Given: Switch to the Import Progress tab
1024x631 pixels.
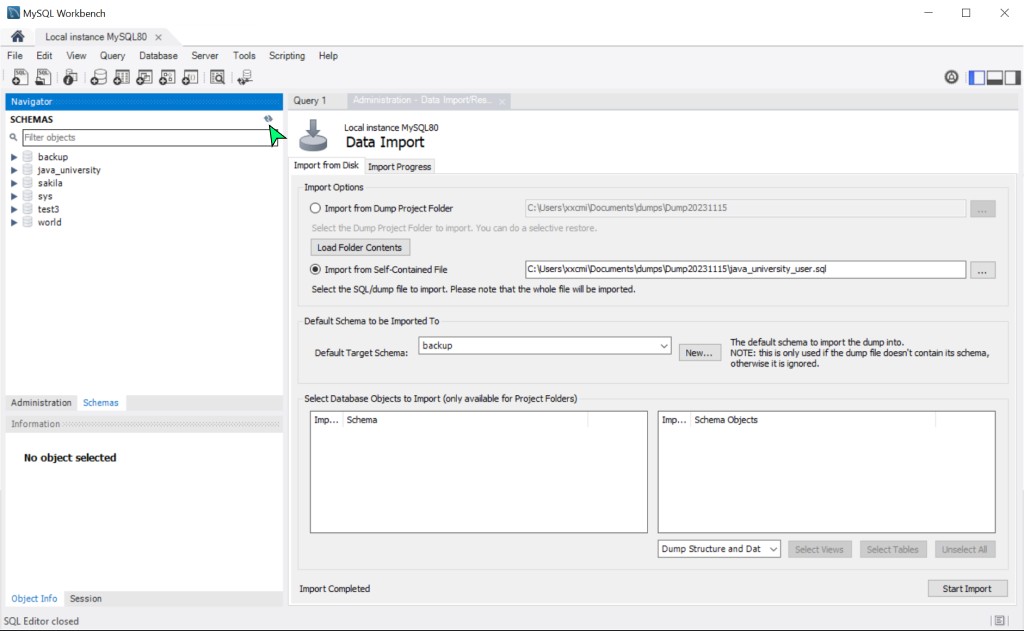Looking at the screenshot, I should pyautogui.click(x=399, y=167).
